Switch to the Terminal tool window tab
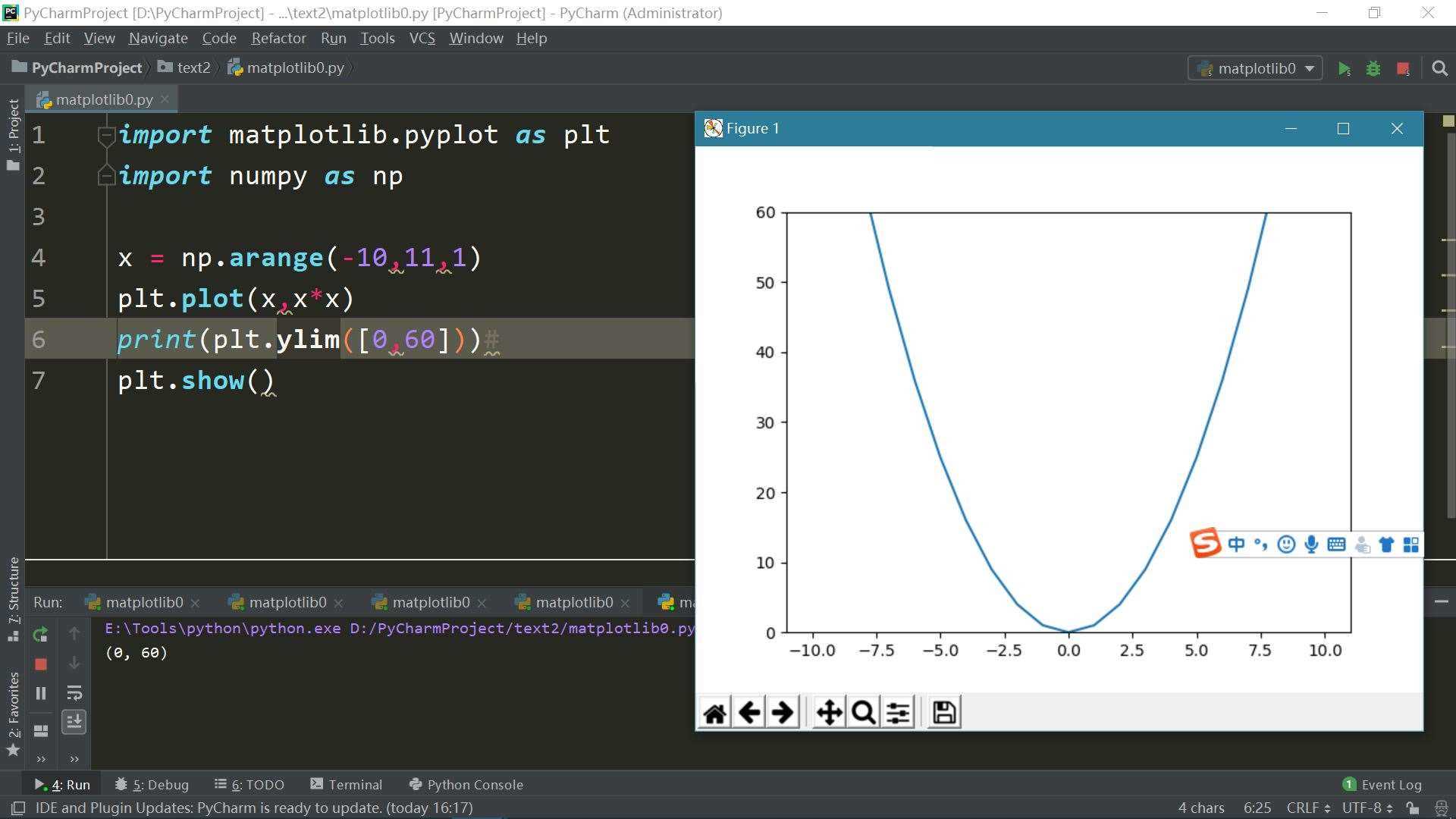1456x819 pixels. coord(347,784)
